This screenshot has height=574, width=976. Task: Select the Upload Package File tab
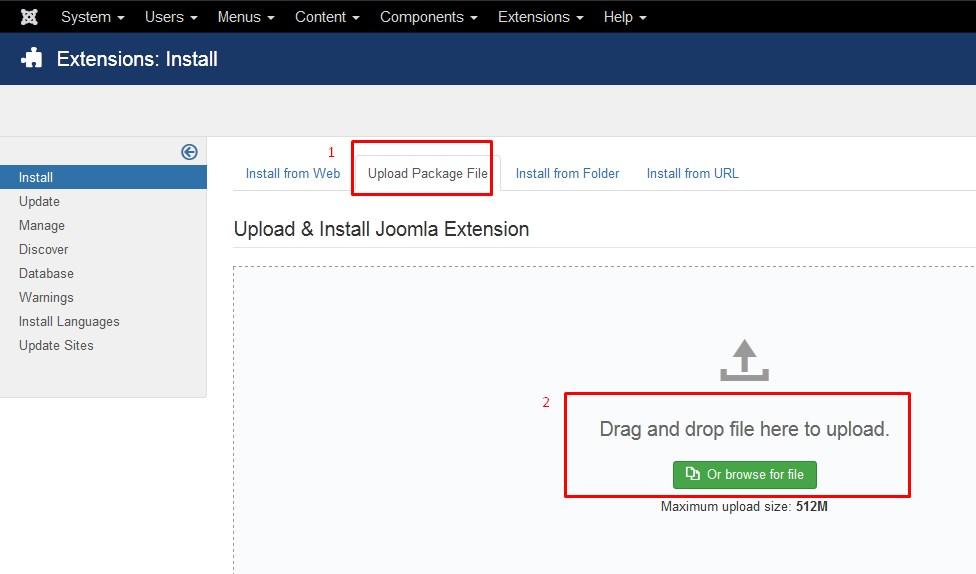(x=427, y=173)
